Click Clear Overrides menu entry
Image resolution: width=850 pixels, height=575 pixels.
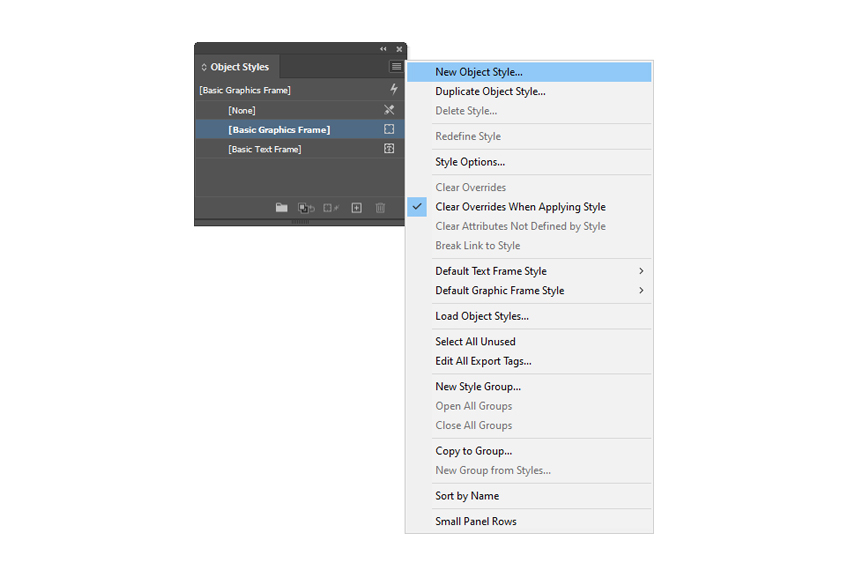pyautogui.click(x=529, y=188)
